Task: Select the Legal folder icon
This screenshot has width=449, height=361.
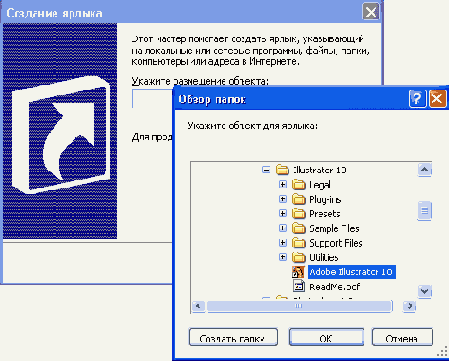Action: pos(299,184)
